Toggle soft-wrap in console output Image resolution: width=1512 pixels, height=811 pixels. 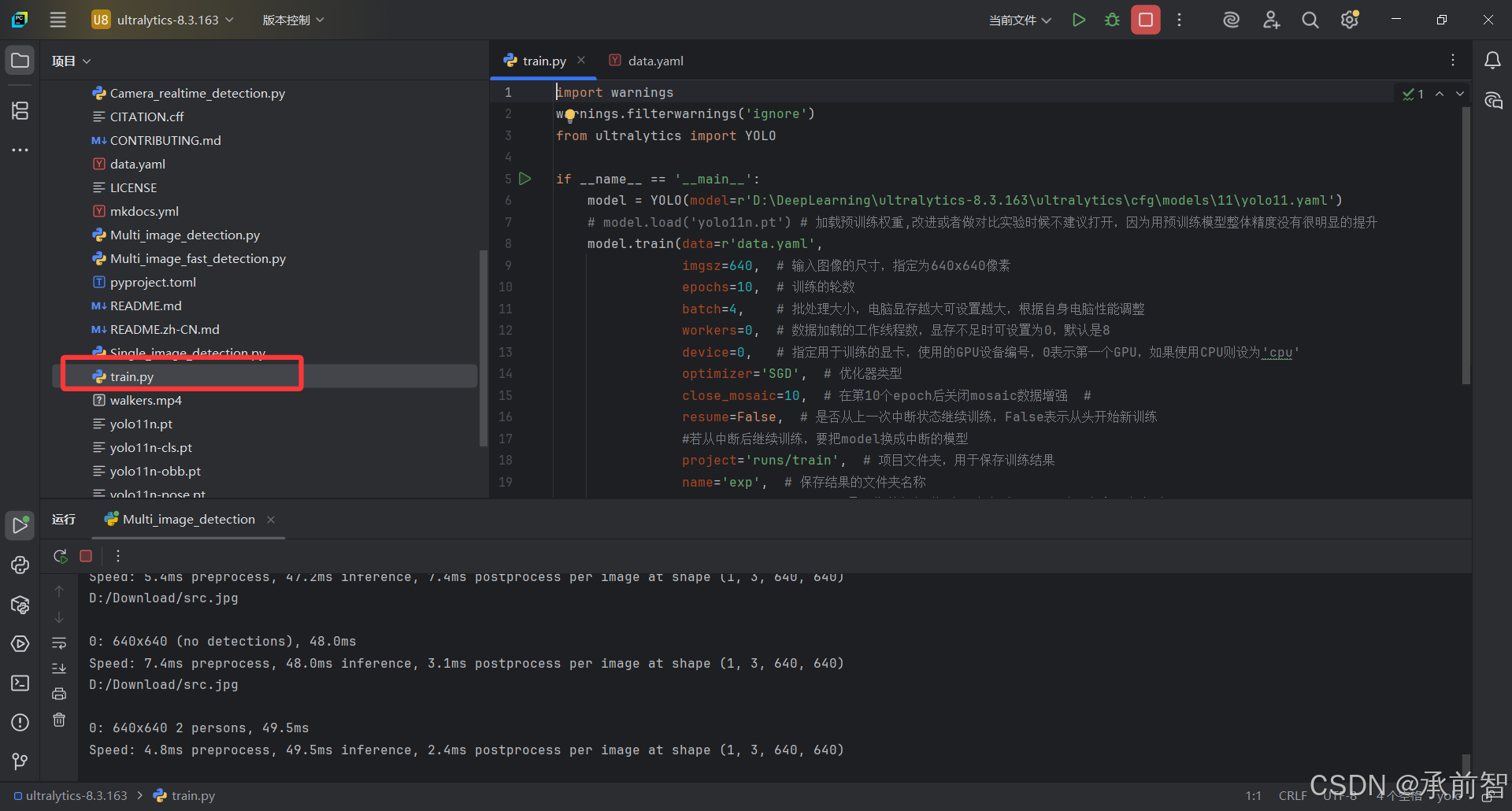59,643
